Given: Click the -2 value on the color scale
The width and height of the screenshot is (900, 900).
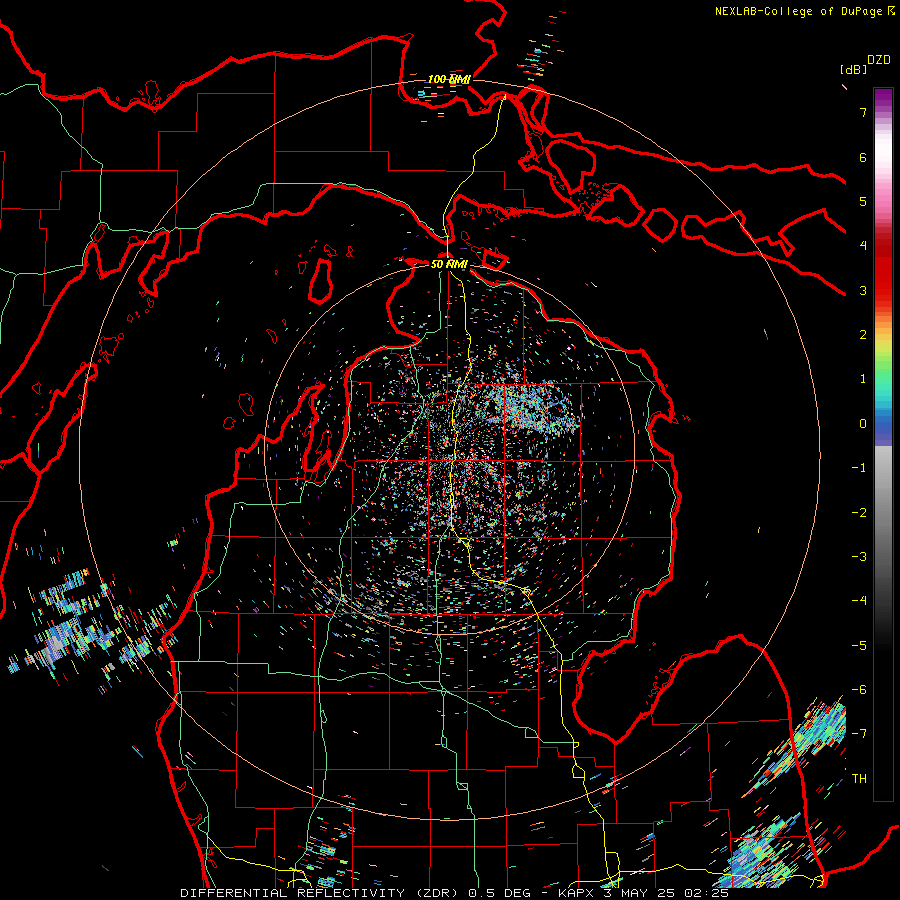Looking at the screenshot, I should [859, 513].
